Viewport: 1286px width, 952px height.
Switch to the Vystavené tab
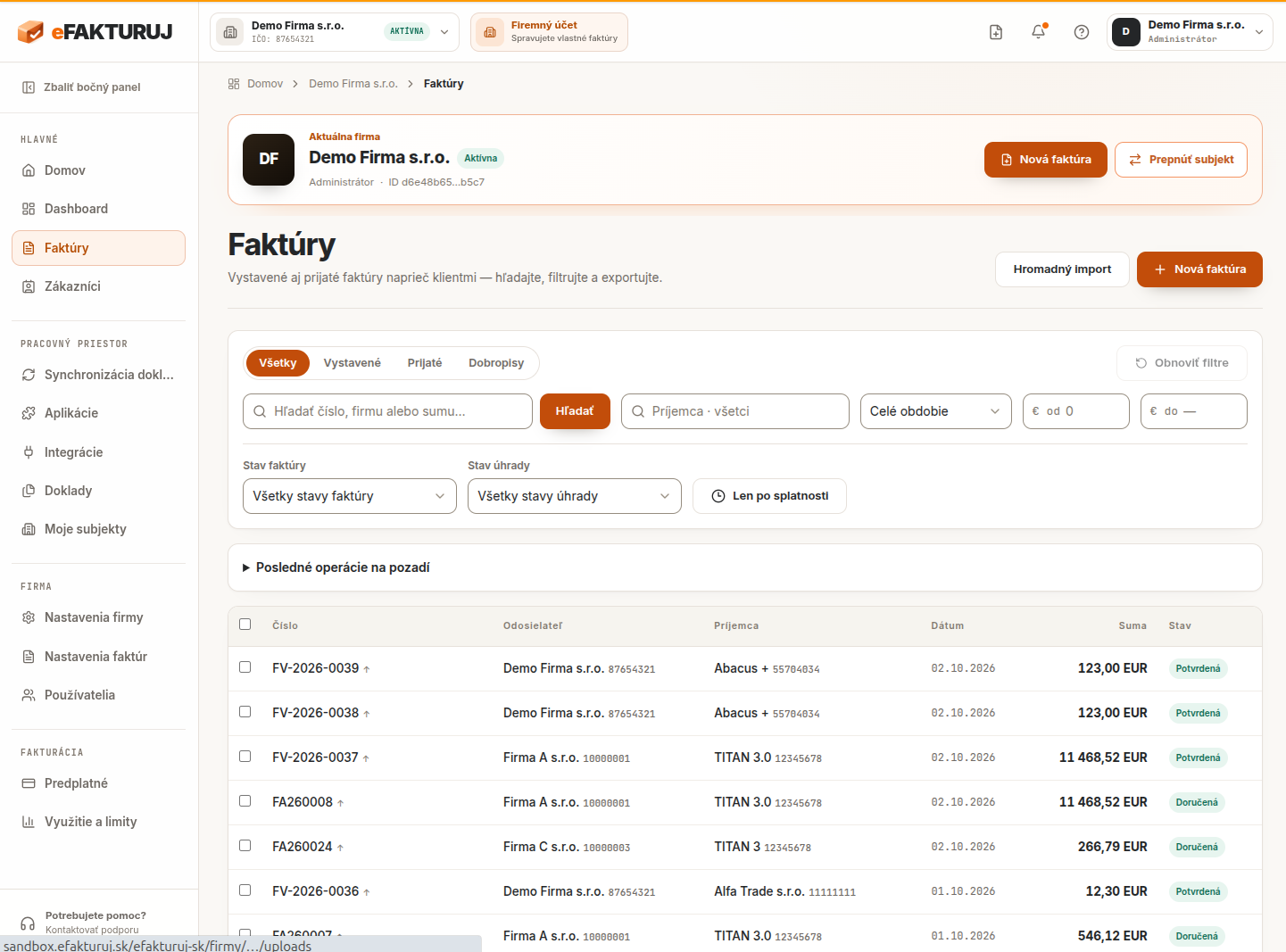click(353, 363)
